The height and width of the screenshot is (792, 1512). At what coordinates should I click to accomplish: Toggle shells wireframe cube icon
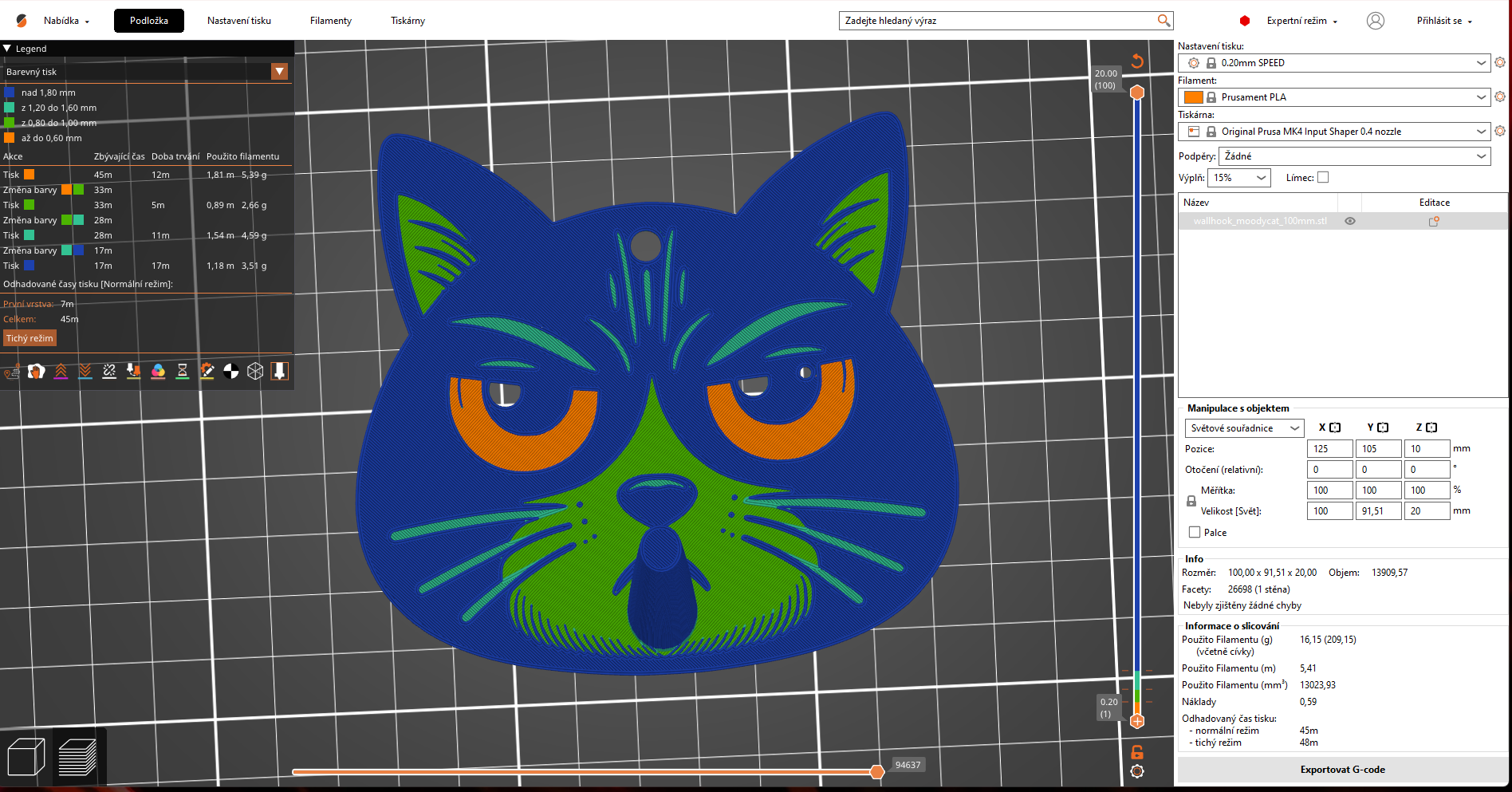255,372
